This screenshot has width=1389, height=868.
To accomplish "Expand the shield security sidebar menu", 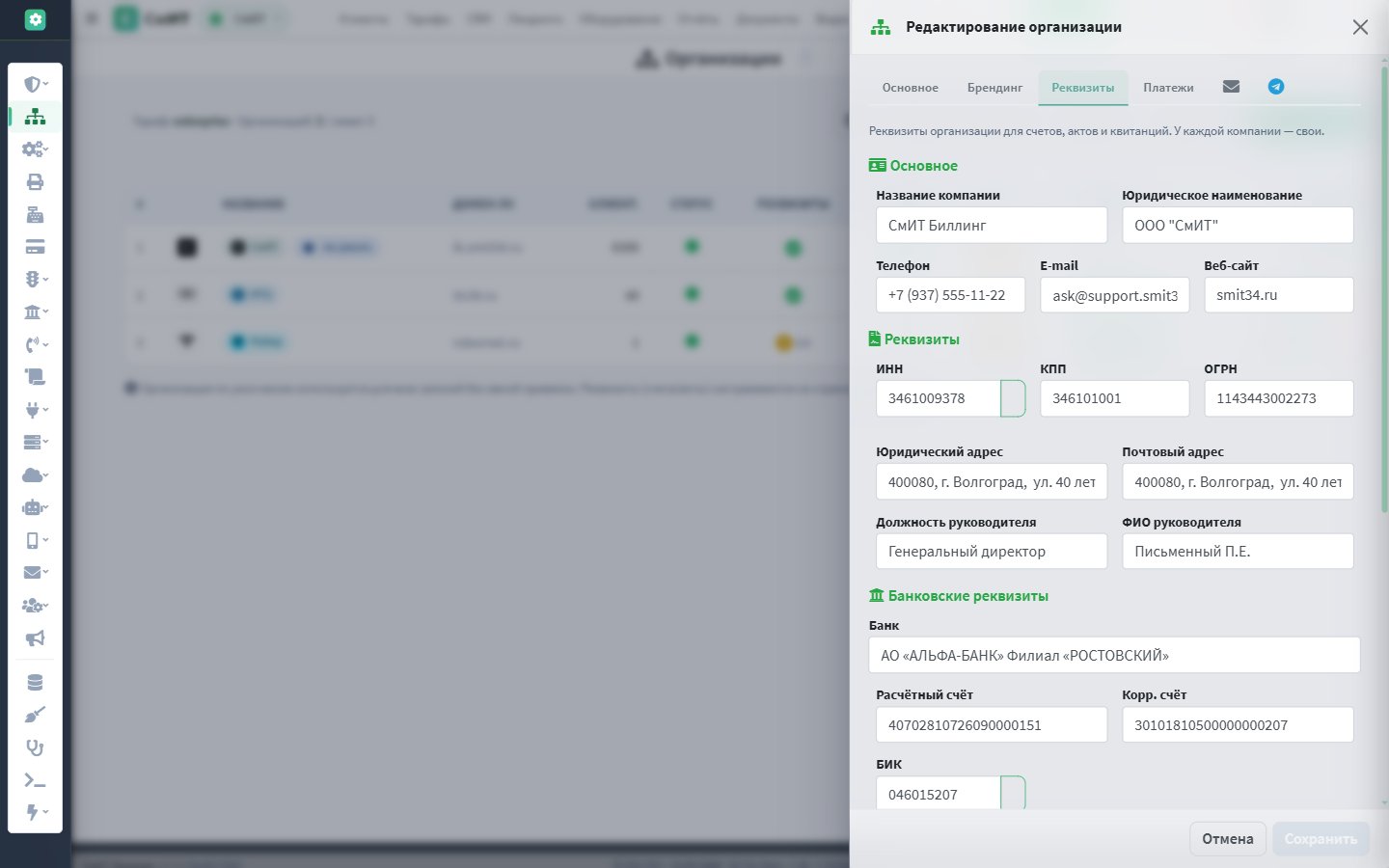I will pos(35,84).
